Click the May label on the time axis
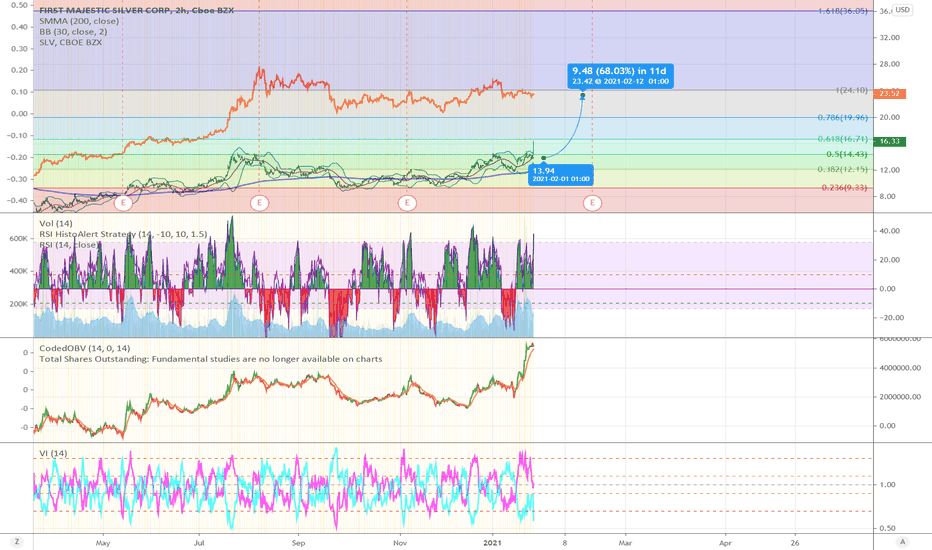 click(103, 543)
